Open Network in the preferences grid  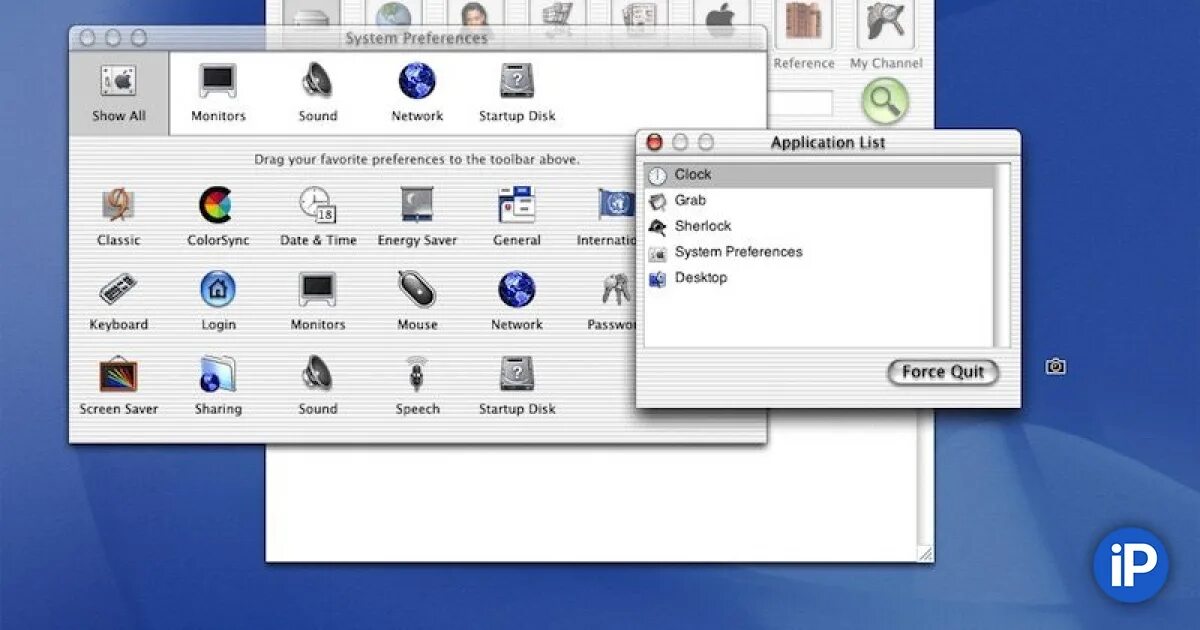point(517,301)
